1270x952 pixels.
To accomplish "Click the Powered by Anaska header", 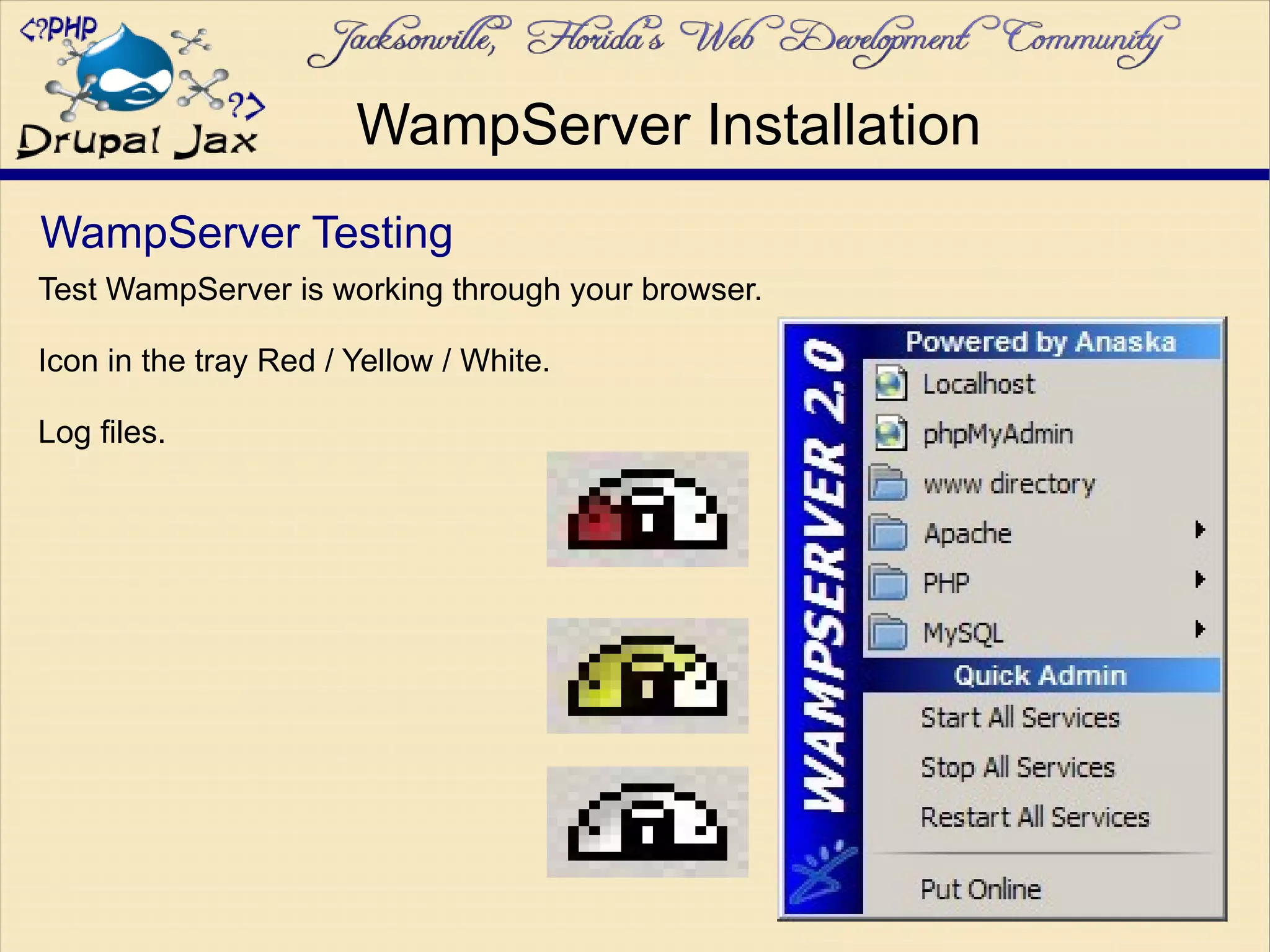I will 1041,342.
